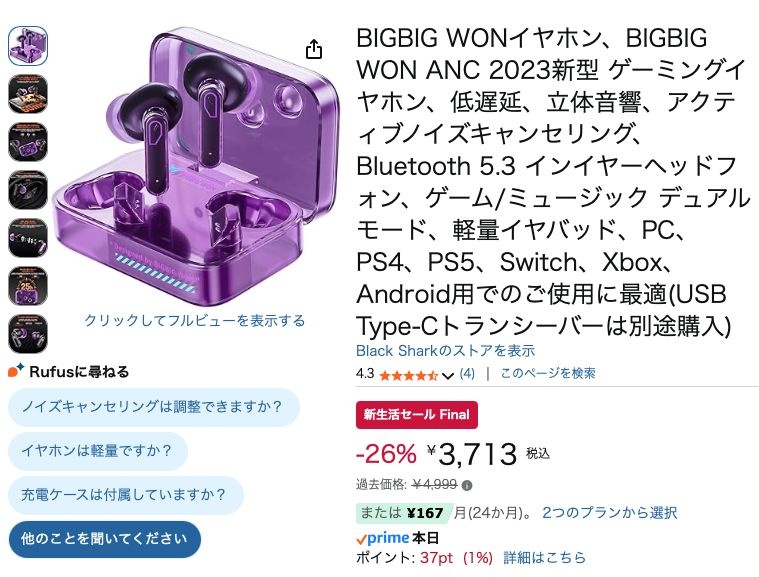Select the first purple earbuds case thumbnail
Image resolution: width=759 pixels, height=577 pixels.
click(28, 45)
